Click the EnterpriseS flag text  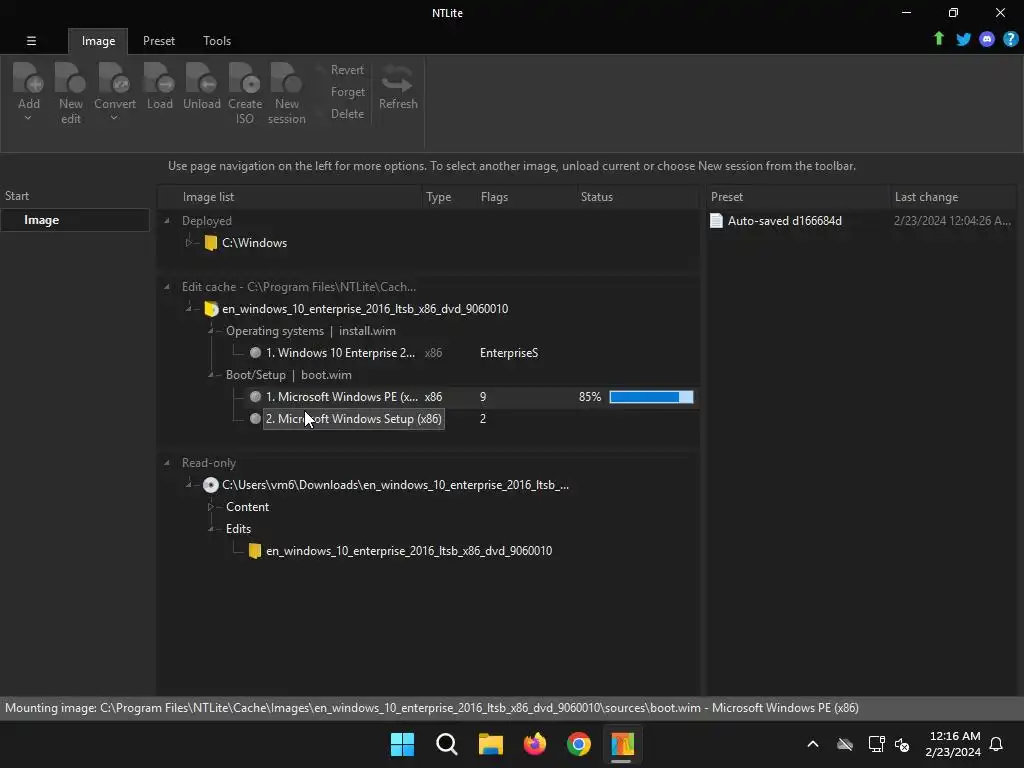point(509,353)
